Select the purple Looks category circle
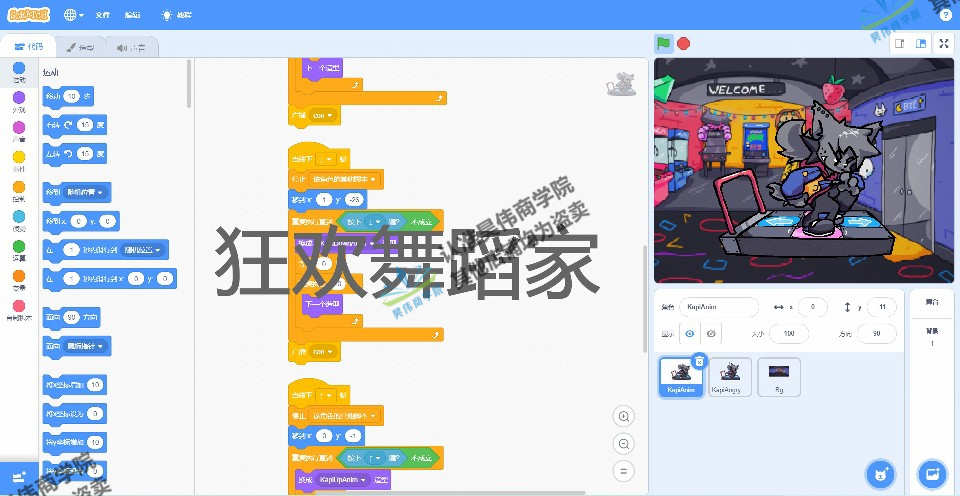This screenshot has width=960, height=496. (19, 97)
